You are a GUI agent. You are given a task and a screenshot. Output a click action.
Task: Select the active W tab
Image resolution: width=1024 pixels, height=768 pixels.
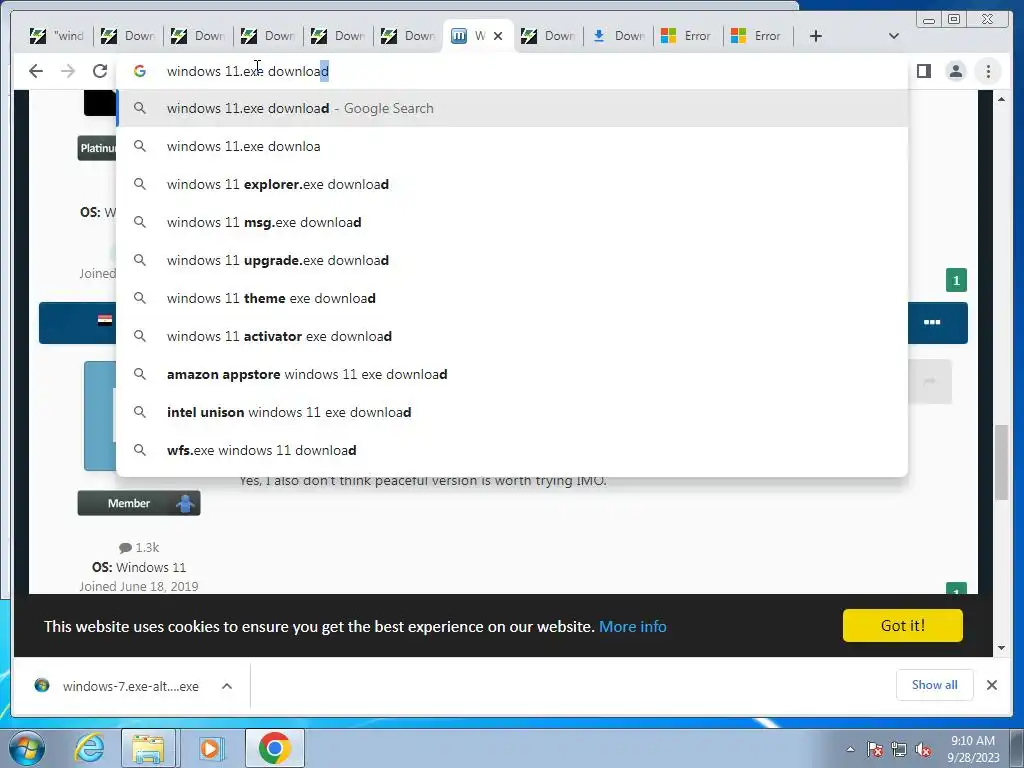coord(470,36)
